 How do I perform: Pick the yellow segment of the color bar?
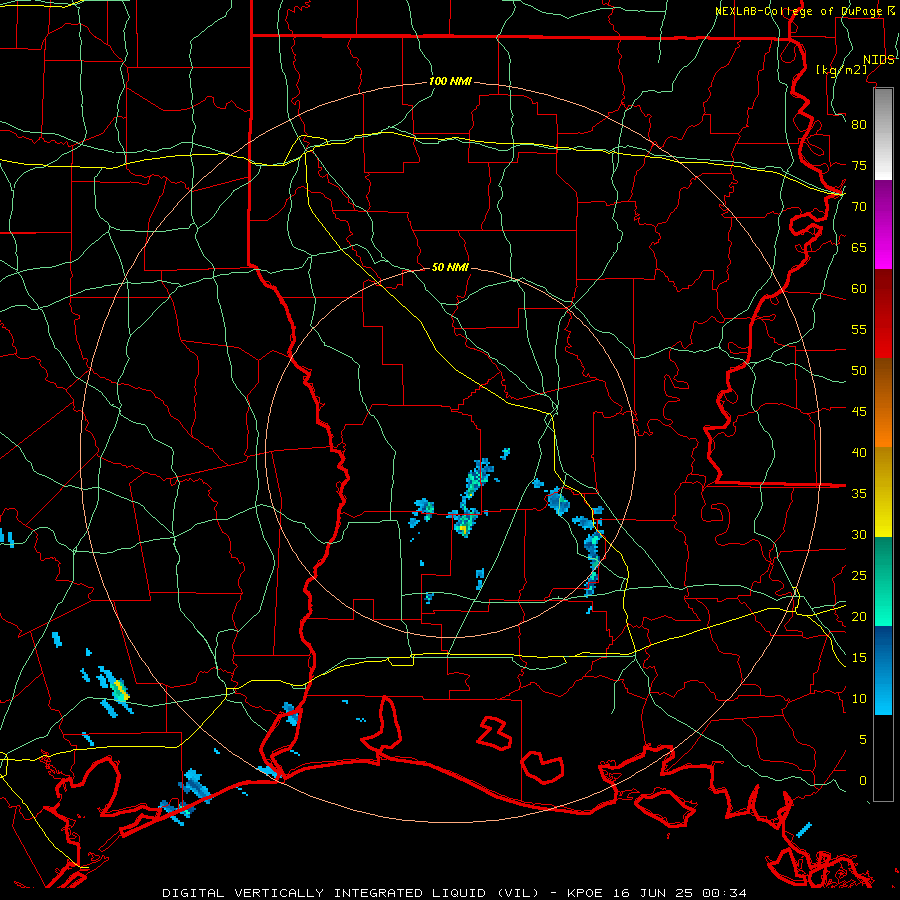(883, 492)
